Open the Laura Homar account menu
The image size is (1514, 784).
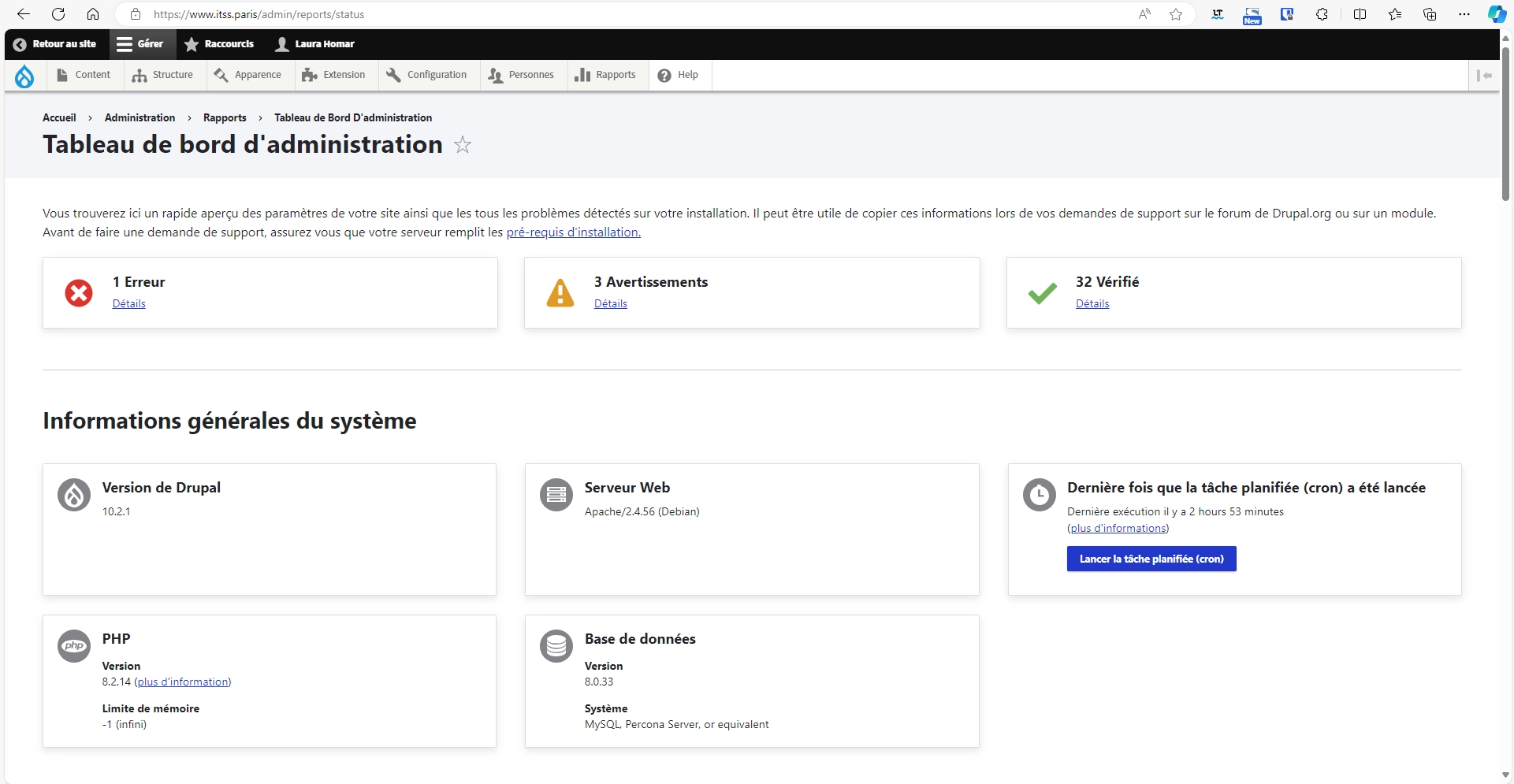tap(314, 44)
